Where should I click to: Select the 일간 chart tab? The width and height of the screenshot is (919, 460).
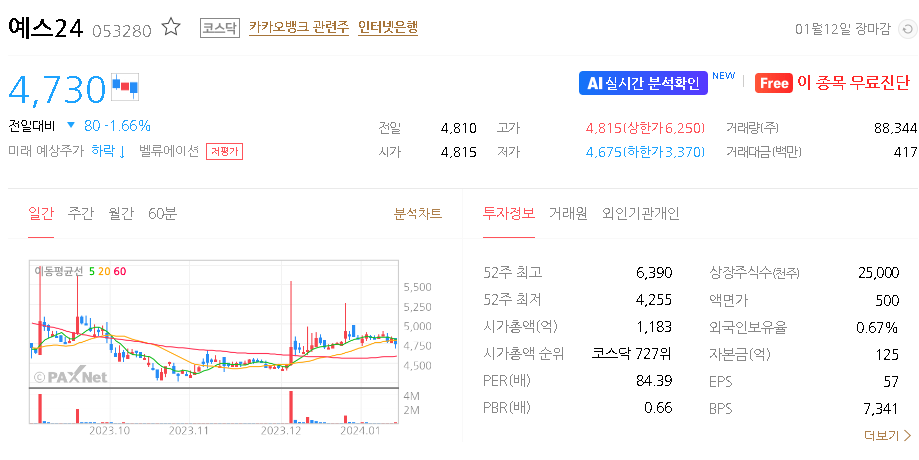[41, 214]
